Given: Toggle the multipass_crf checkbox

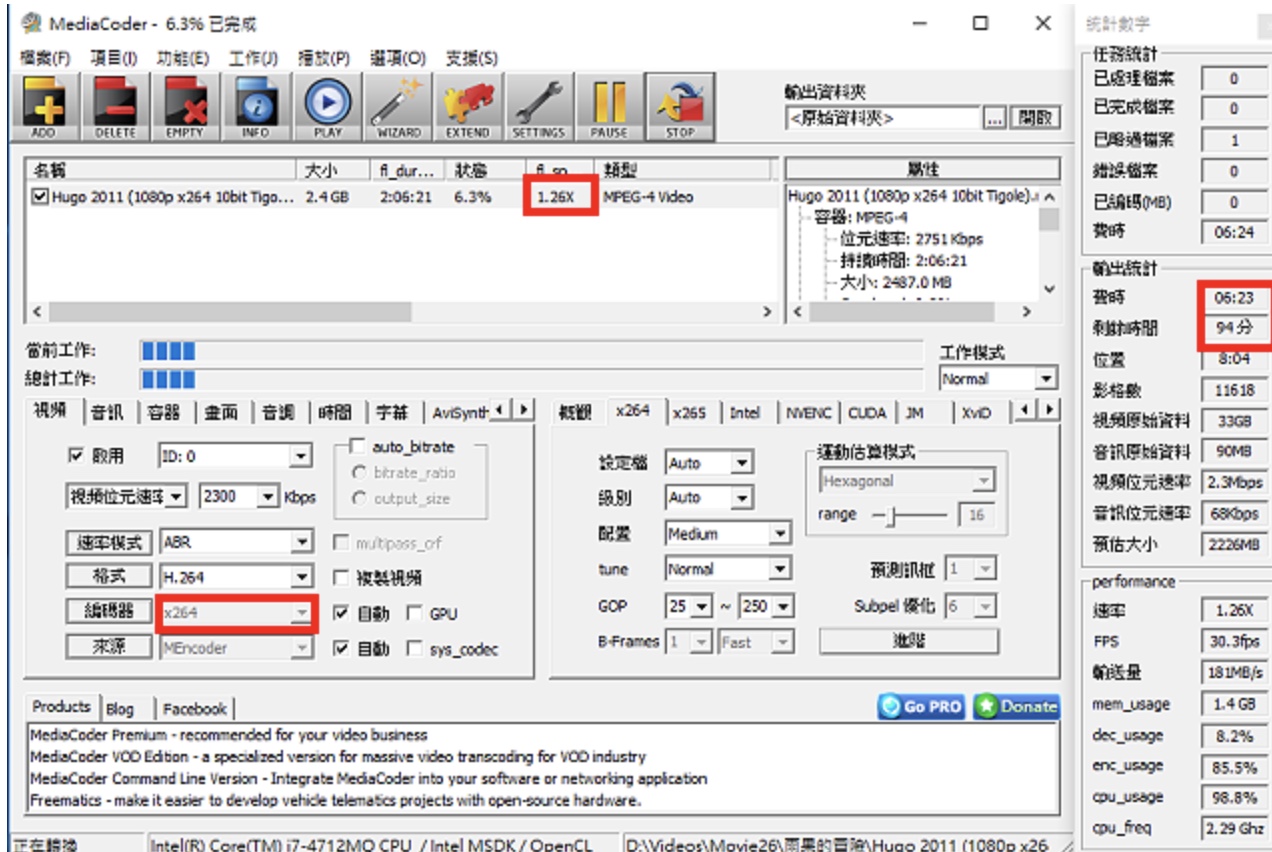Looking at the screenshot, I should 340,543.
